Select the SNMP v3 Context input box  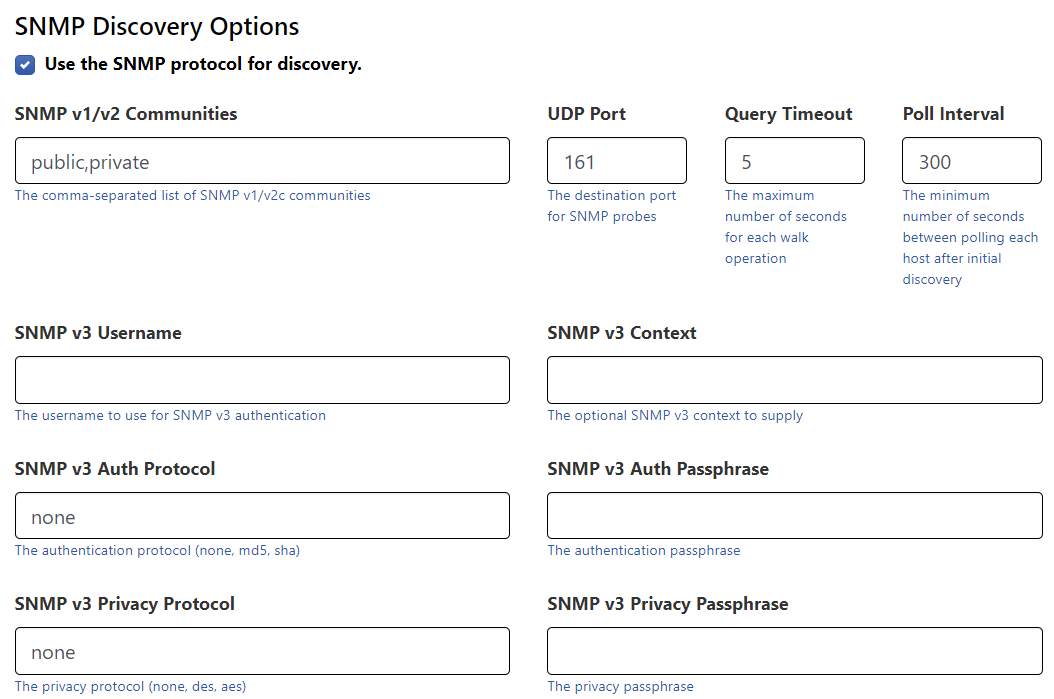point(794,380)
